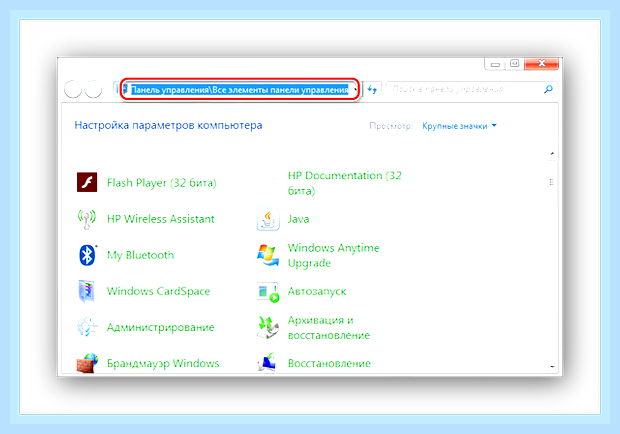
Task: Open the Автозапуск icon
Action: 268,292
